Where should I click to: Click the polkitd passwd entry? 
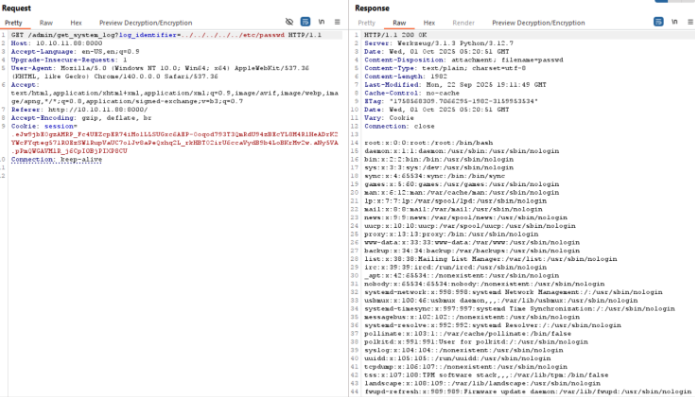point(476,342)
